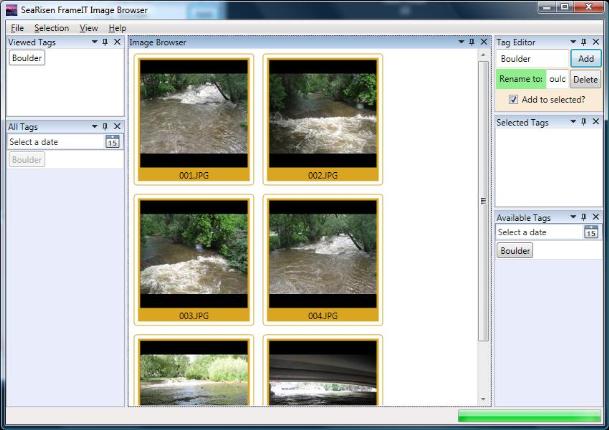Open the Viewed Tags panel dropdown arrow
Image resolution: width=609 pixels, height=430 pixels.
(x=94, y=42)
